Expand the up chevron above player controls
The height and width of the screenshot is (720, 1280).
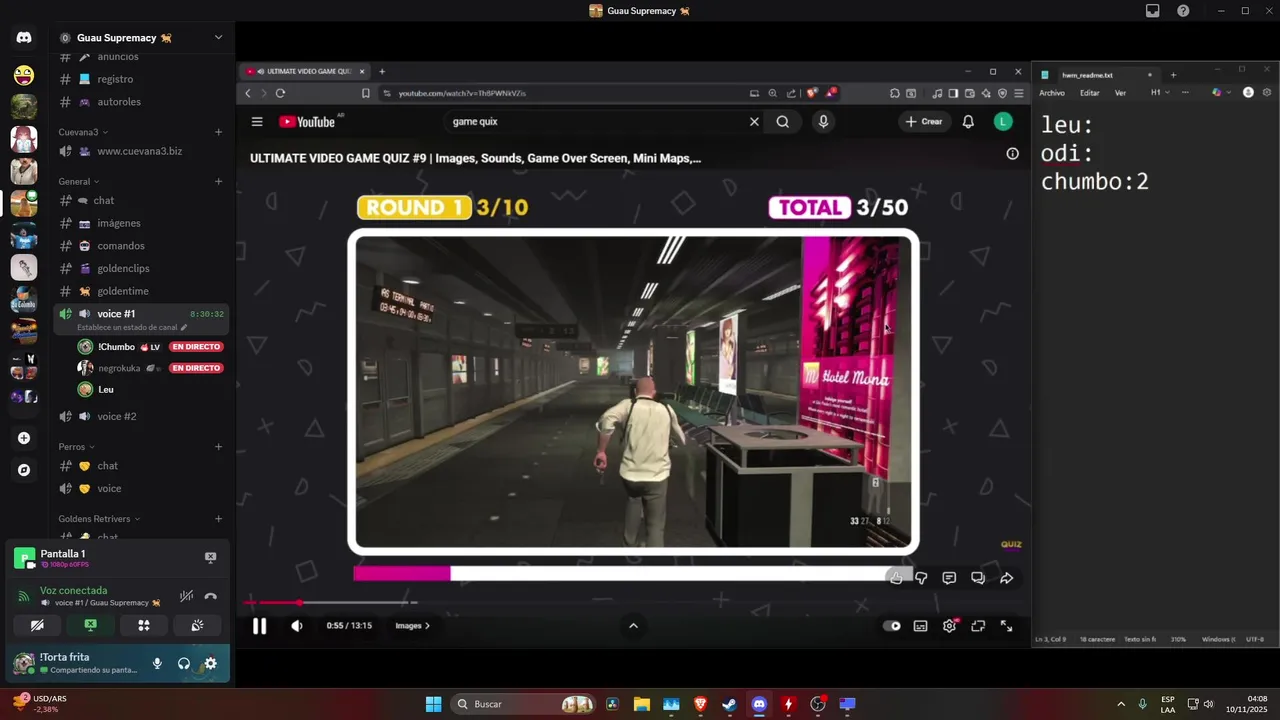633,626
